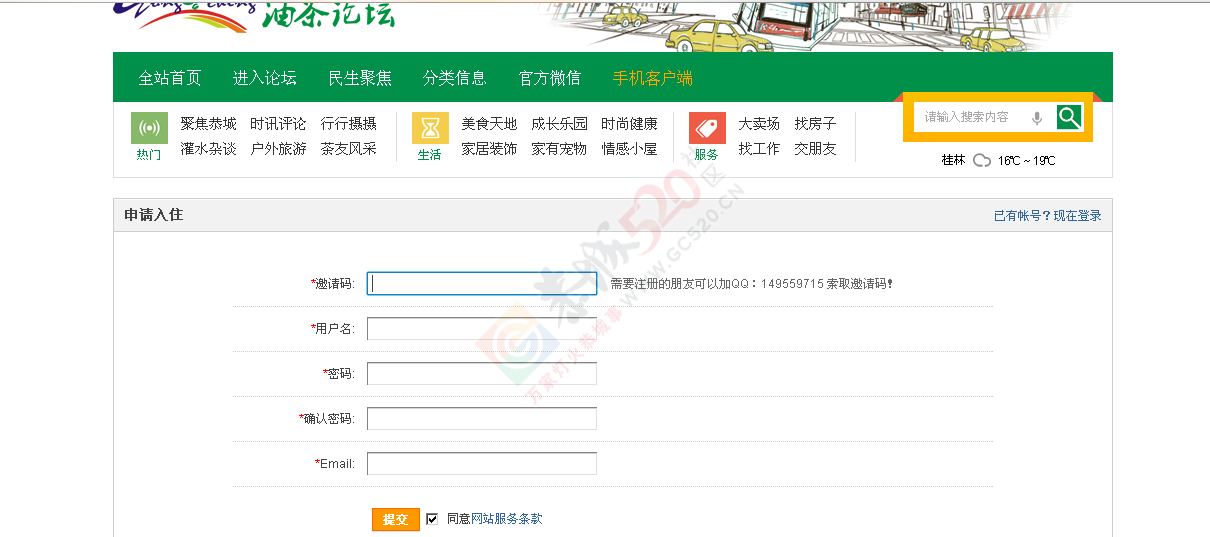Click the 服务 red tag icon
Screen dimensions: 1210x537
(x=707, y=128)
